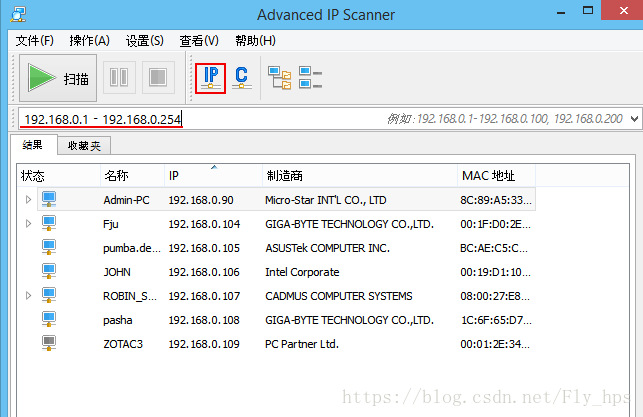Click IP address 192.168.0.109
Screen dimensions: 643x417
[x=204, y=344]
